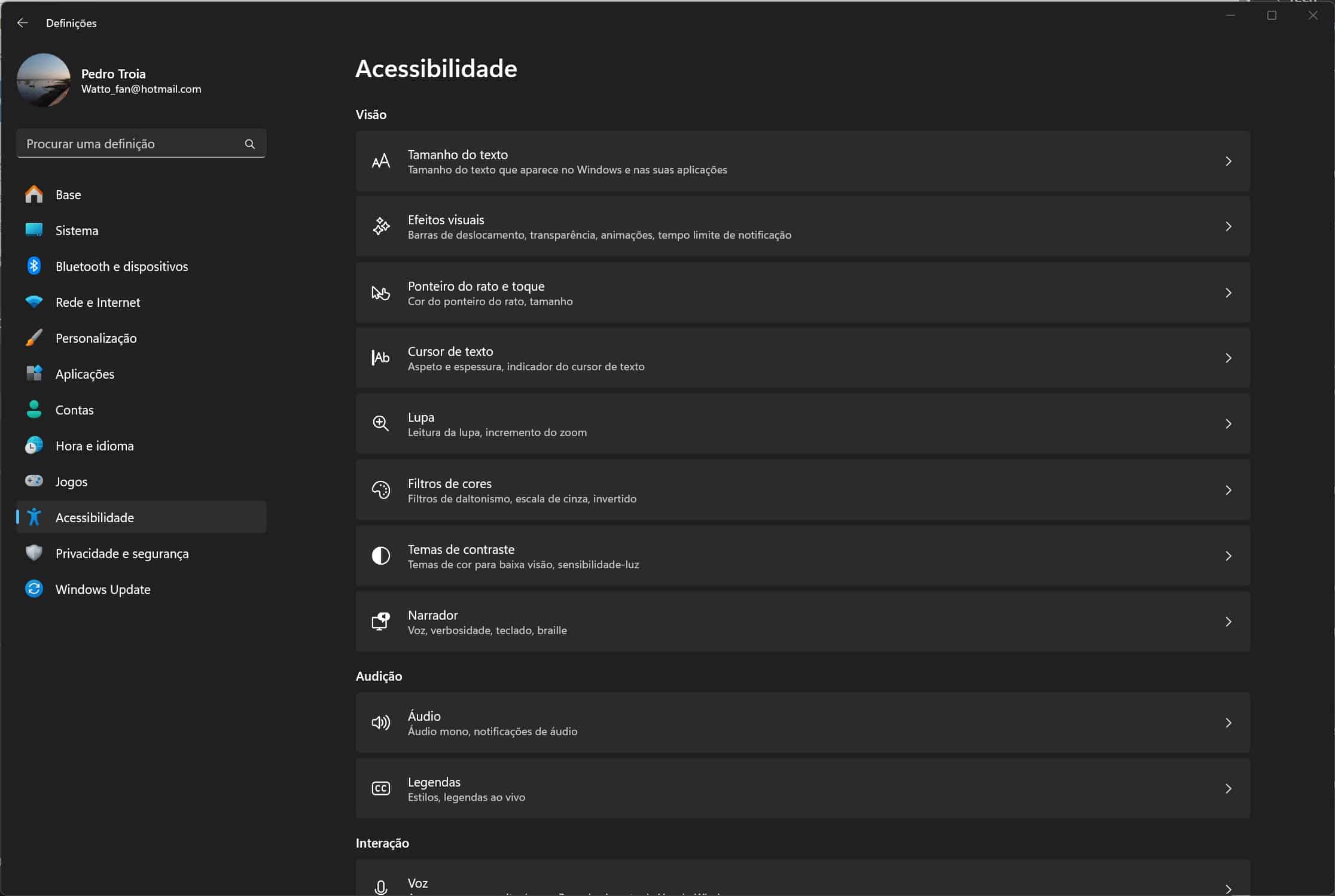Click the mouse pointer and touch icon

point(381,293)
